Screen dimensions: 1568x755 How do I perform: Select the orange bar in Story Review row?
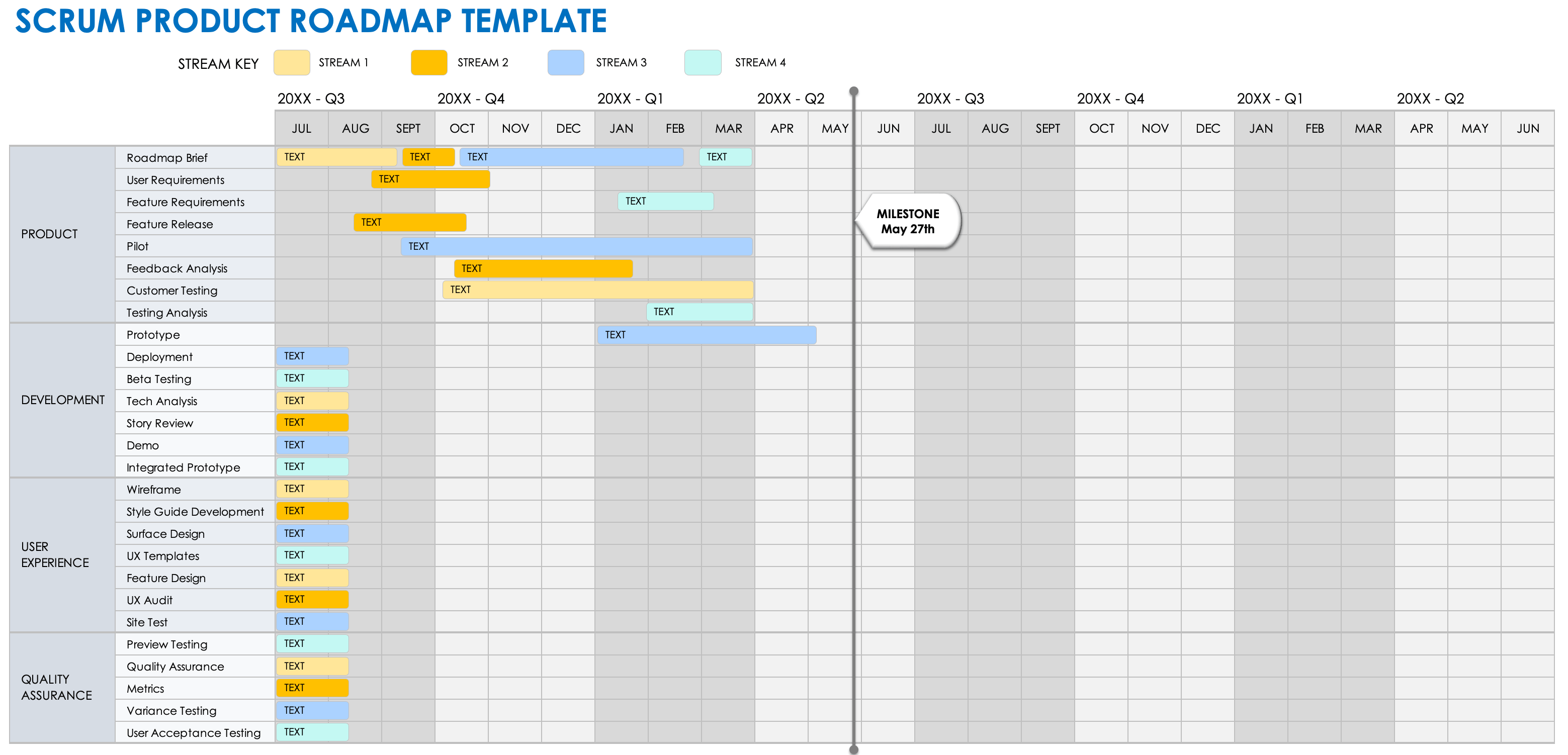312,422
